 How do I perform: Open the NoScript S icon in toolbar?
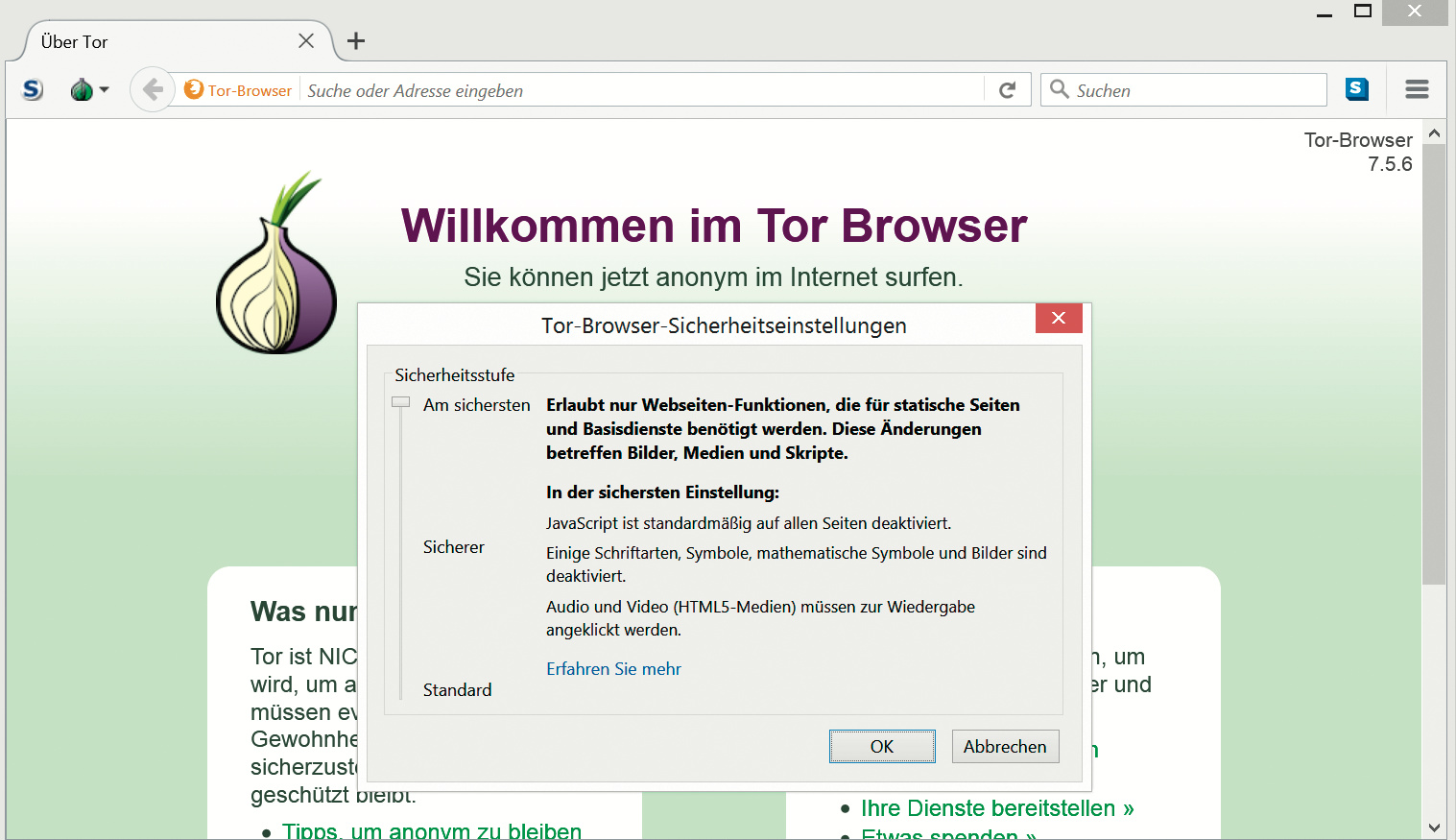33,90
